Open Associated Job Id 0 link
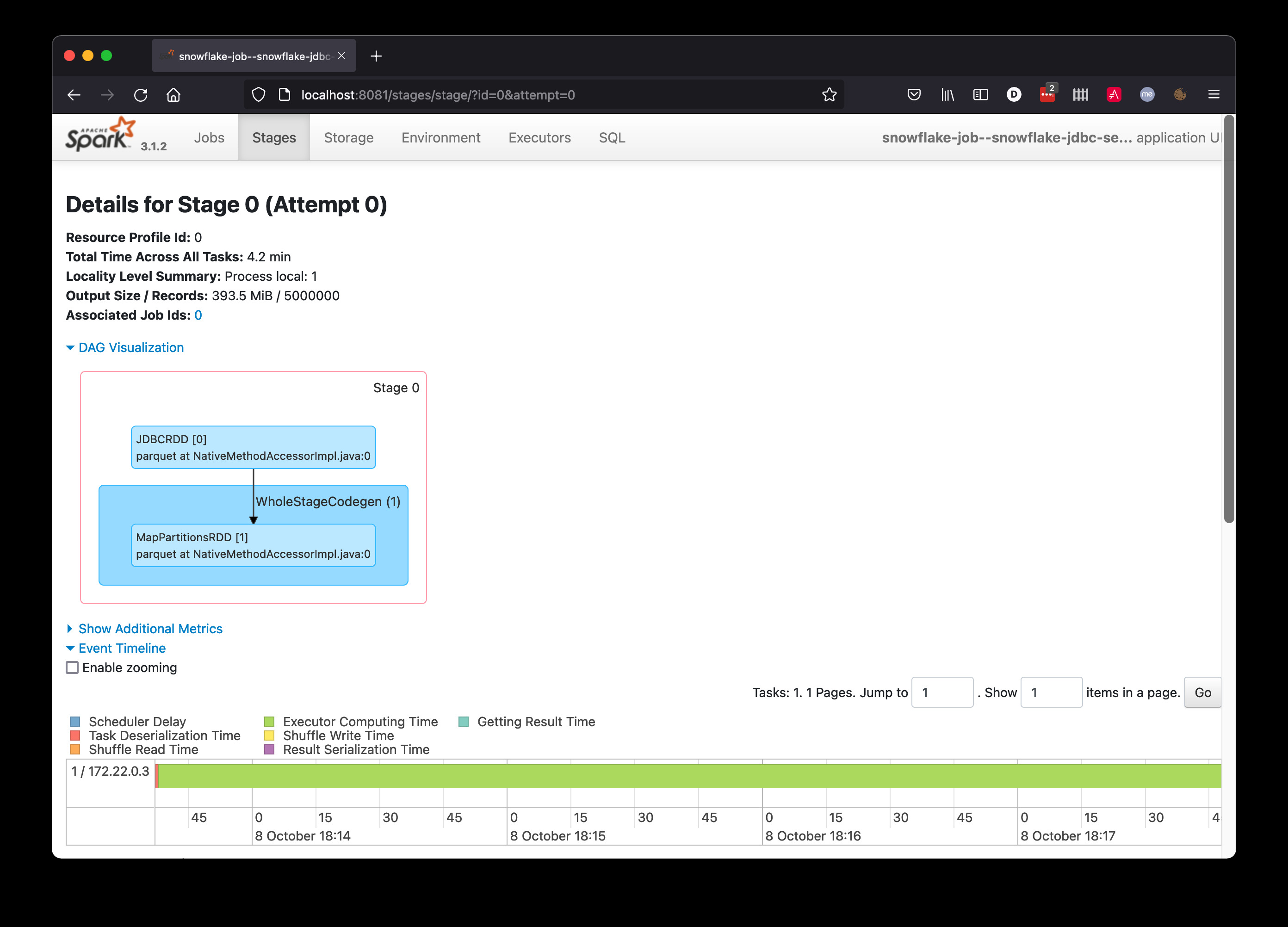 click(198, 315)
